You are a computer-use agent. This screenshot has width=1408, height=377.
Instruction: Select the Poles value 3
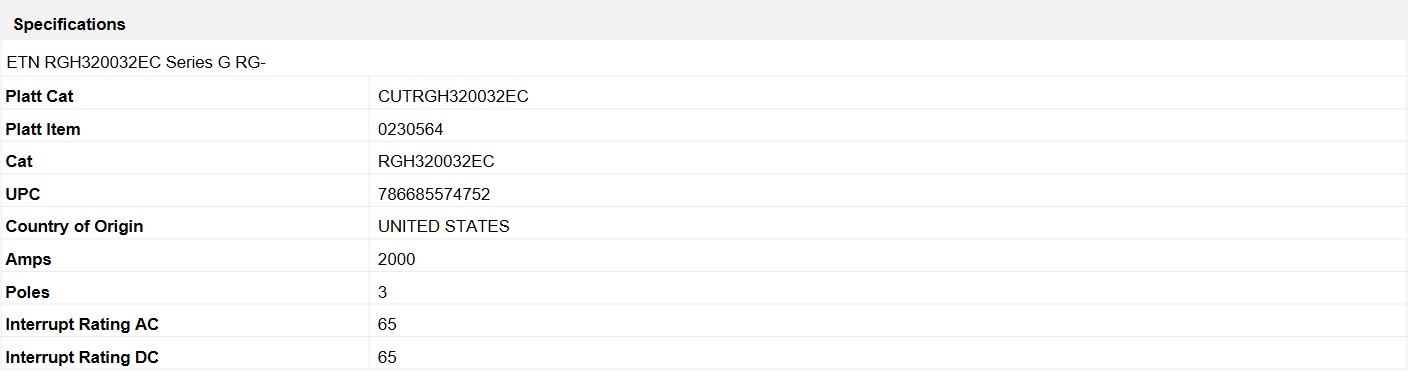point(383,292)
